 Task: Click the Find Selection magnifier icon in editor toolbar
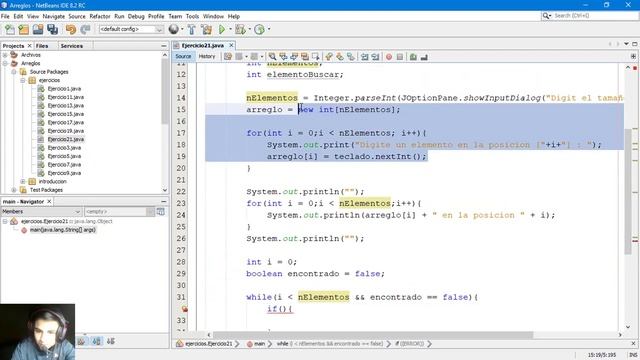(x=272, y=57)
